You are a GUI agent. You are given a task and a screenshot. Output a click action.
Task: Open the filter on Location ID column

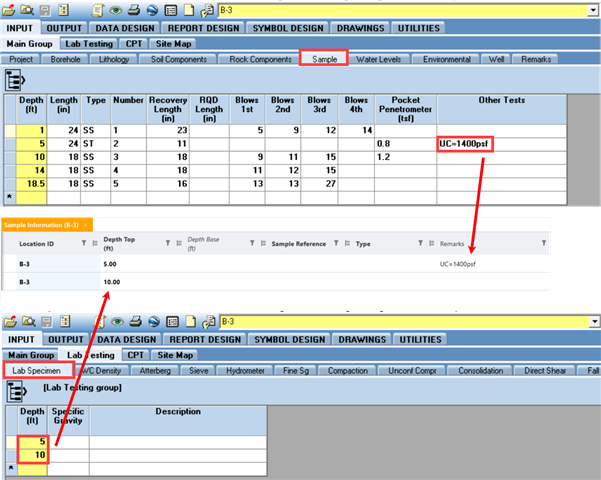pyautogui.click(x=85, y=242)
